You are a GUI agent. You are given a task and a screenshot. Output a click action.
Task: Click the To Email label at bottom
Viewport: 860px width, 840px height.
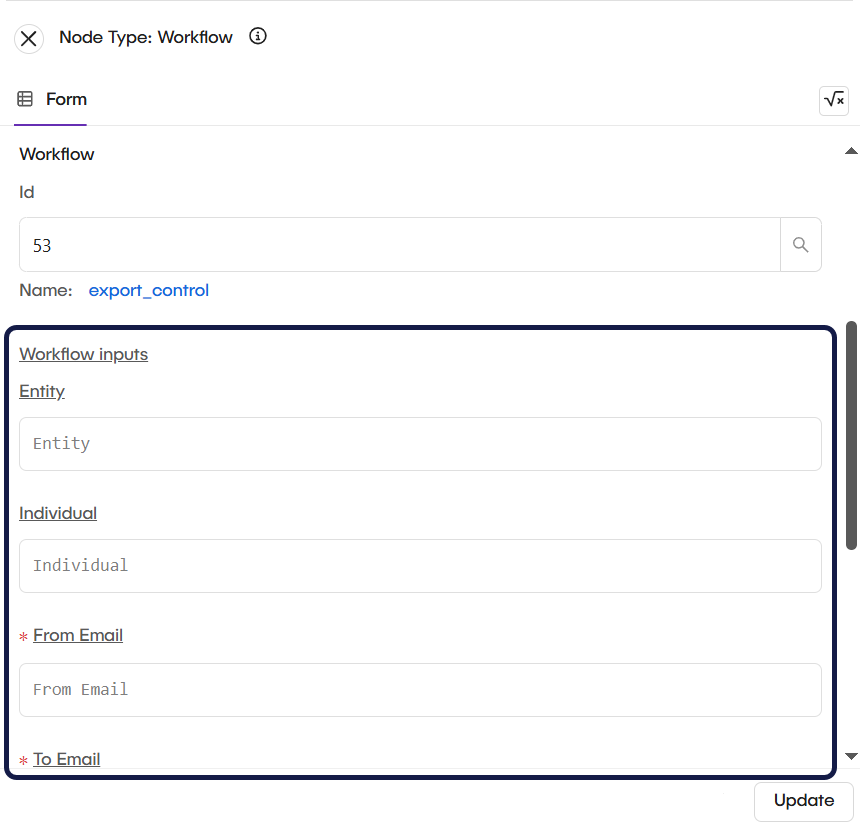pos(66,758)
